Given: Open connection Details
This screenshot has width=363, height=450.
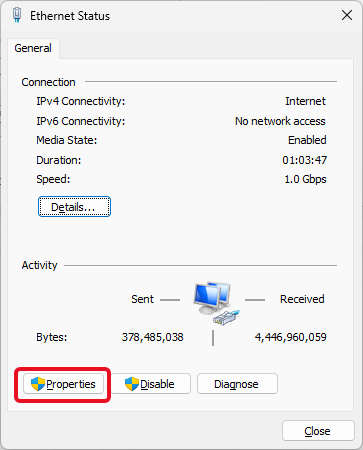Looking at the screenshot, I should point(74,207).
